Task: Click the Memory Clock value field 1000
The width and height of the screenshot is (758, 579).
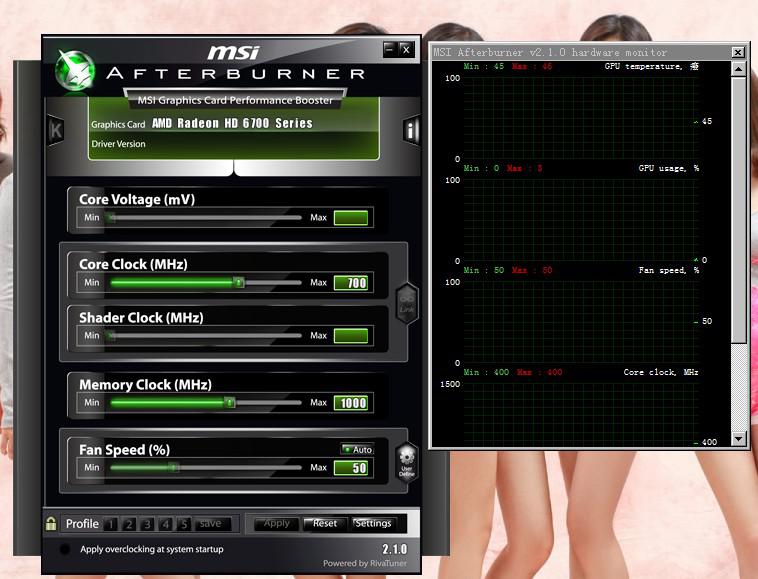Action: click(x=353, y=403)
